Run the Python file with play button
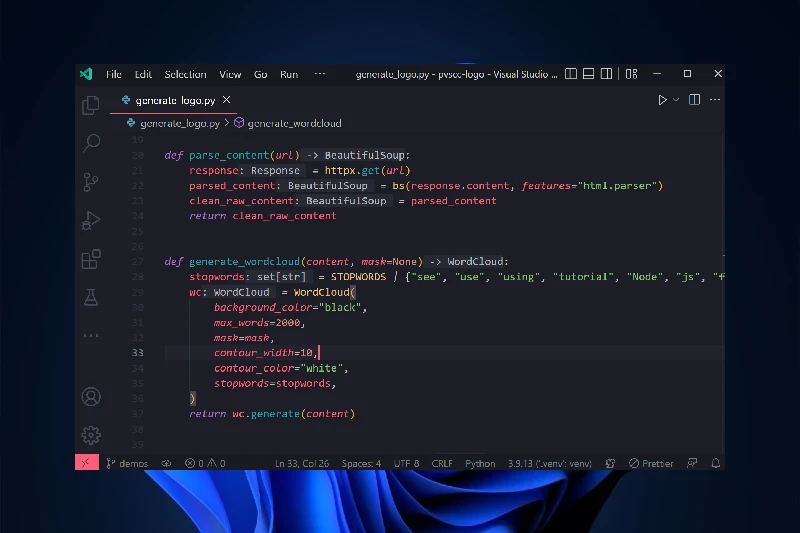This screenshot has height=533, width=800. (x=662, y=100)
